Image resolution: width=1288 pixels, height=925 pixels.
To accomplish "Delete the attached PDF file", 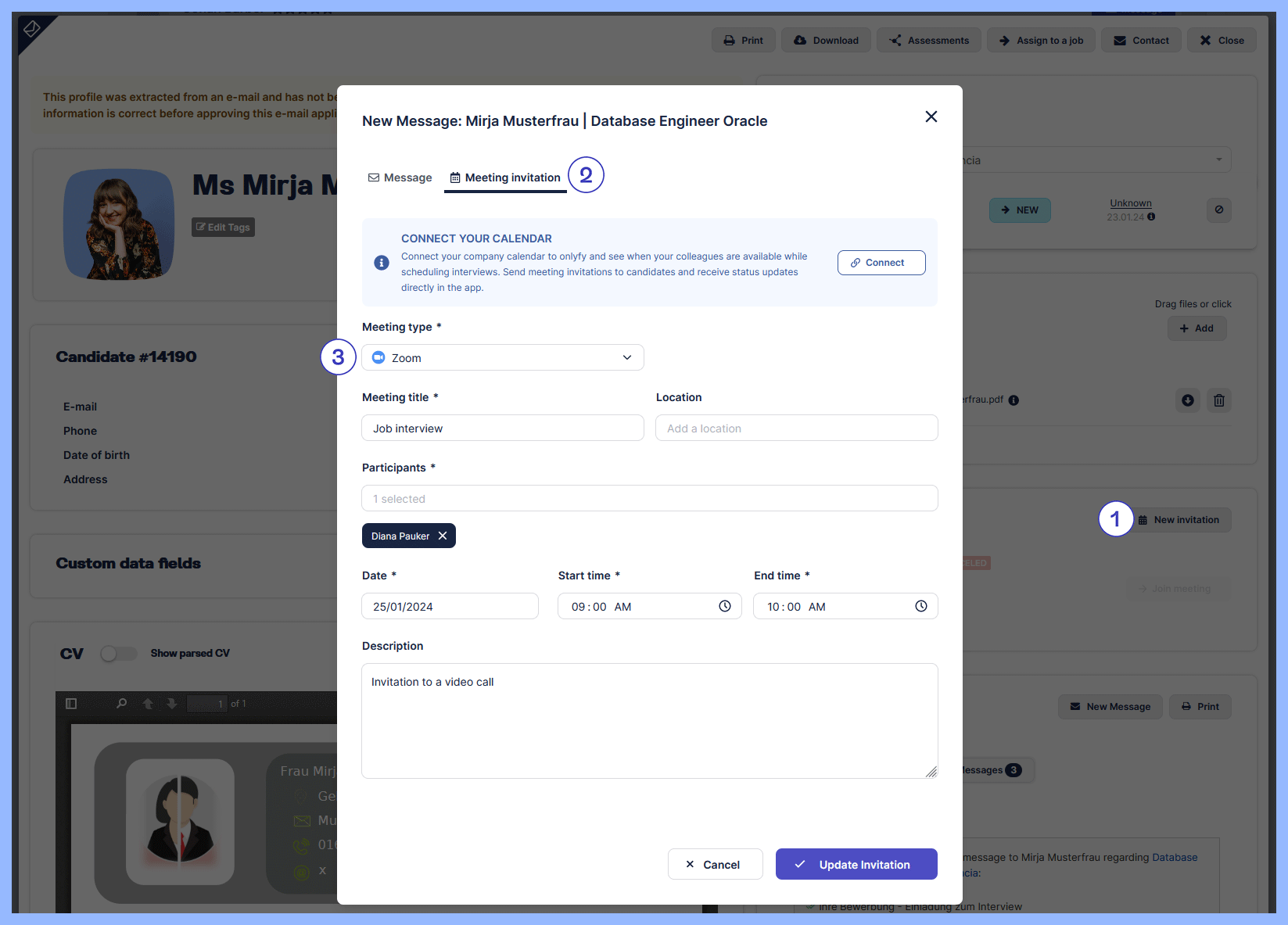I will [x=1218, y=400].
